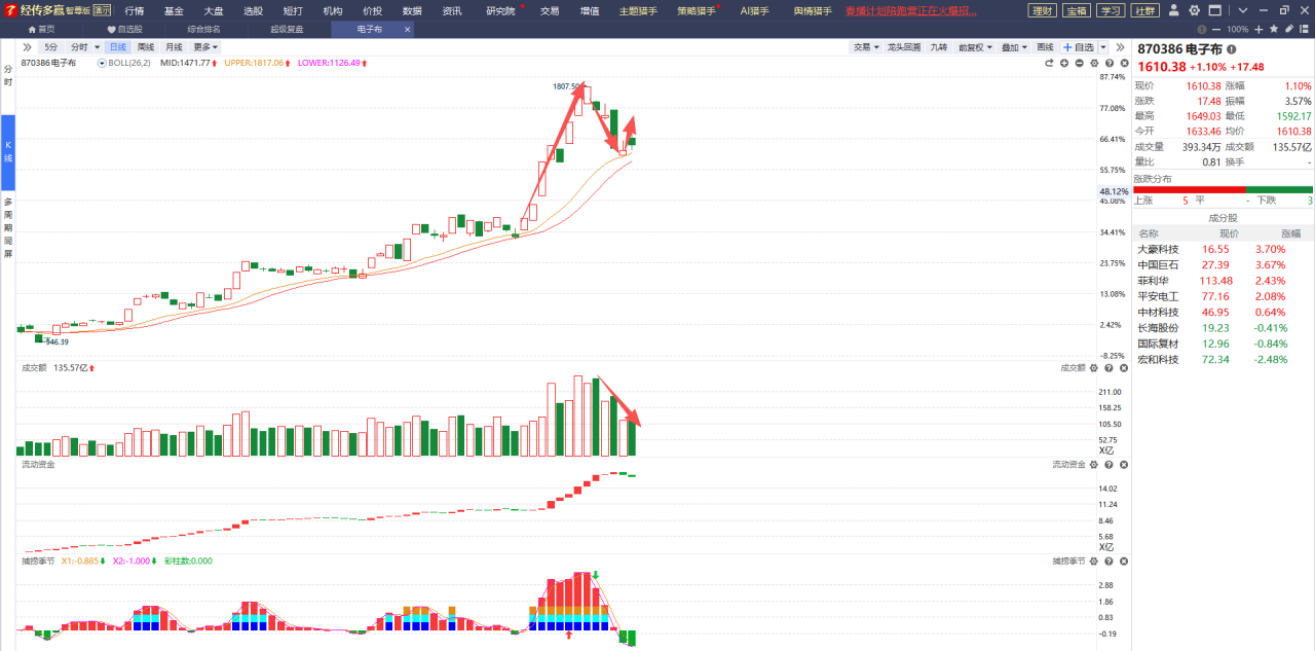Toggle 龙头回溯 feature
1316x651 pixels.
[x=904, y=47]
